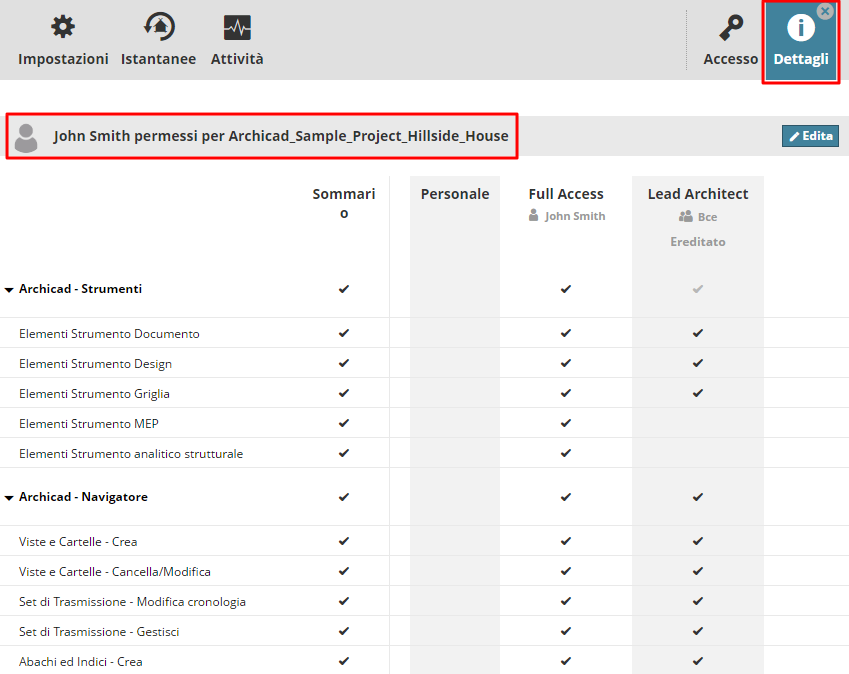The height and width of the screenshot is (674, 849).
Task: Open the Attività activity monitor icon
Action: [237, 27]
